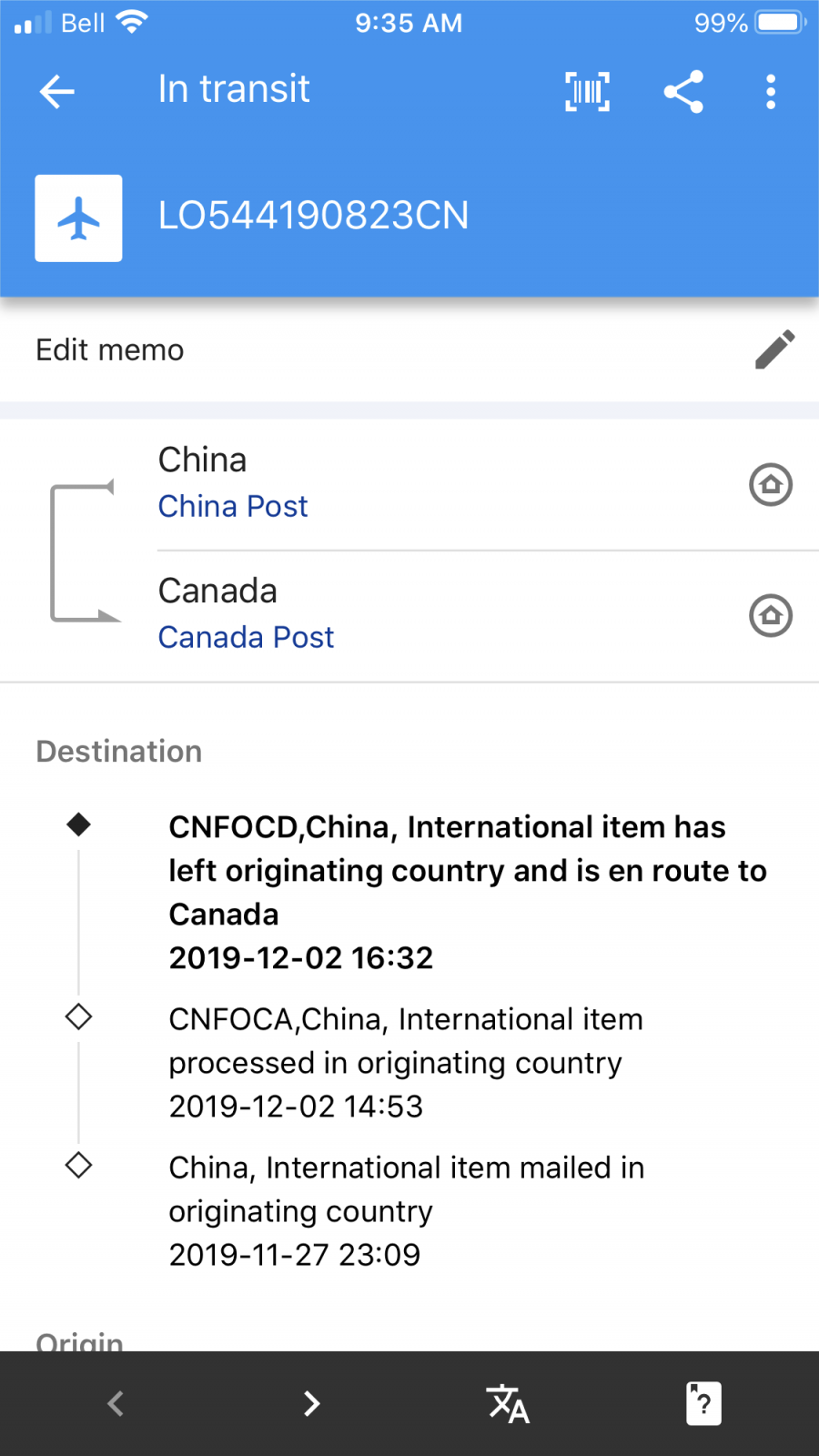The height and width of the screenshot is (1456, 819).
Task: Click the pencil edit memo icon
Action: tap(774, 350)
